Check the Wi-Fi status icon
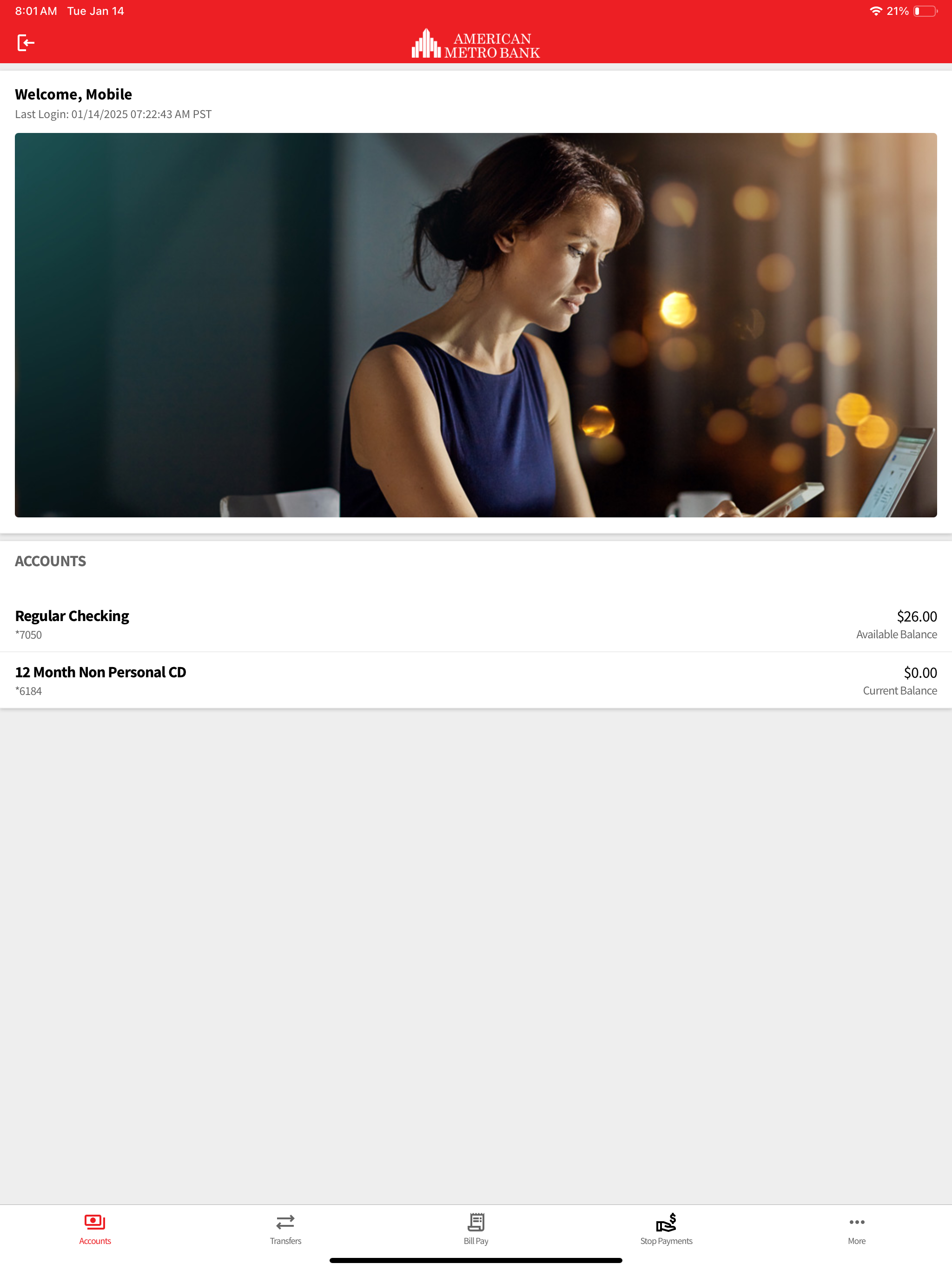This screenshot has height=1270, width=952. pyautogui.click(x=876, y=11)
